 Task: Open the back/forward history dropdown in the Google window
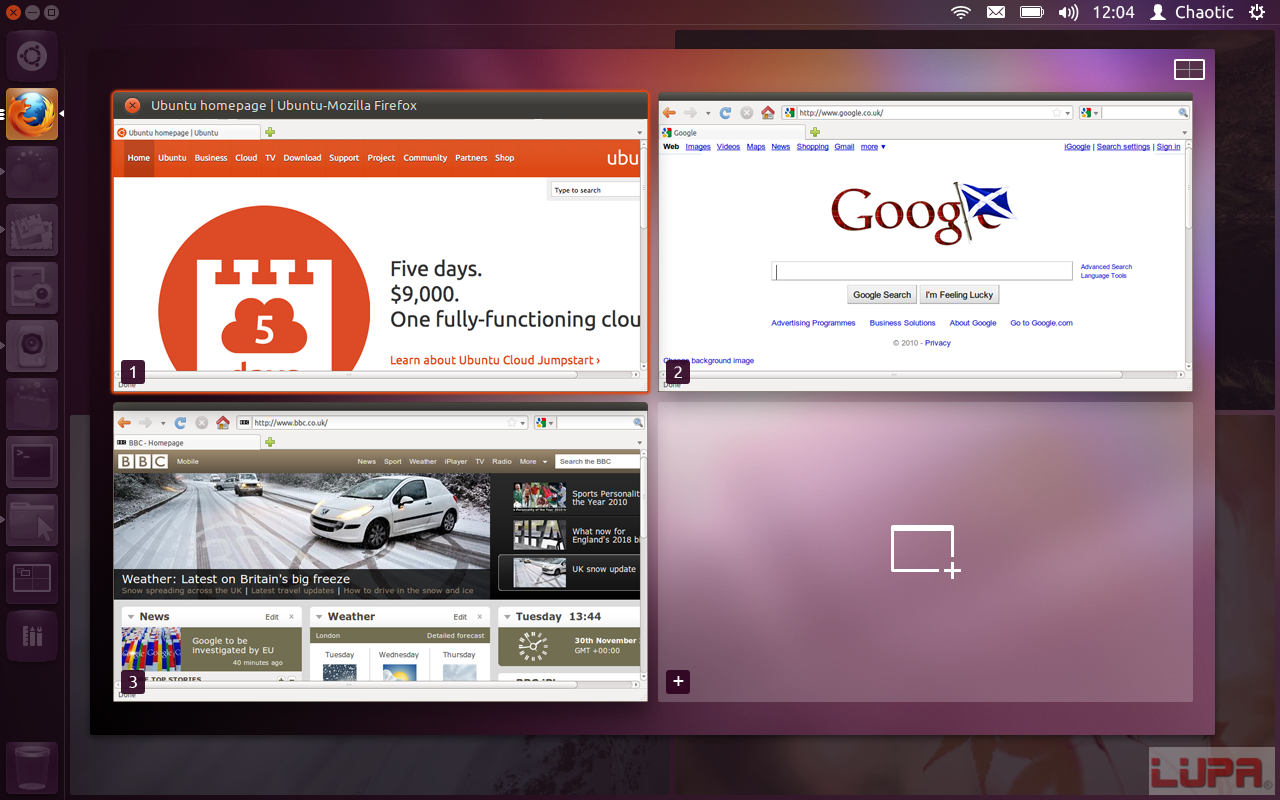point(708,113)
